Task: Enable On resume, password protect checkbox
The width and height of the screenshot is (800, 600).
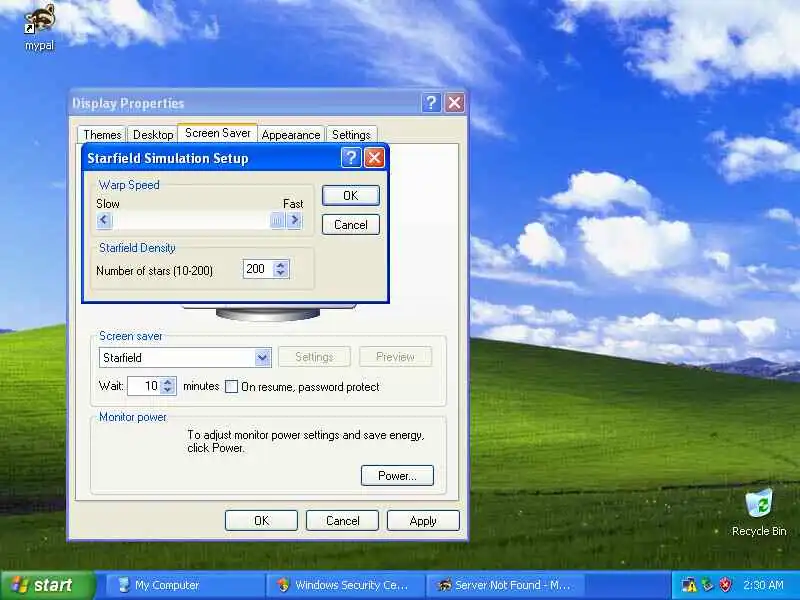Action: pyautogui.click(x=232, y=387)
